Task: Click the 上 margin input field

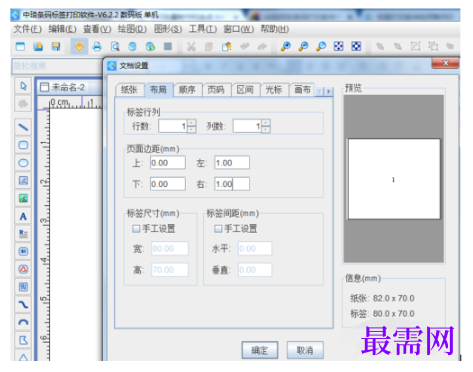Action: [168, 163]
